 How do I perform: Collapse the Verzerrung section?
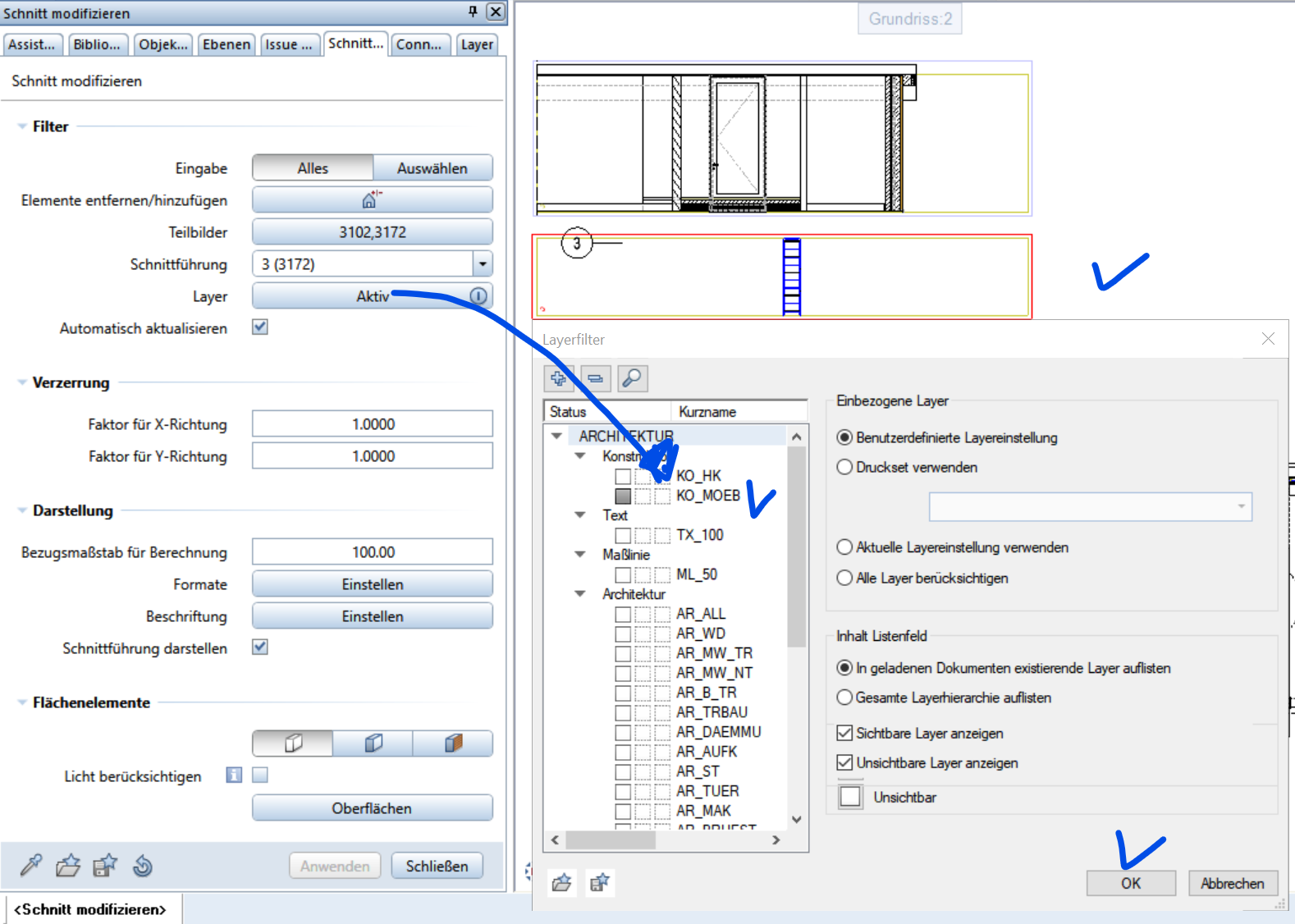[x=22, y=382]
